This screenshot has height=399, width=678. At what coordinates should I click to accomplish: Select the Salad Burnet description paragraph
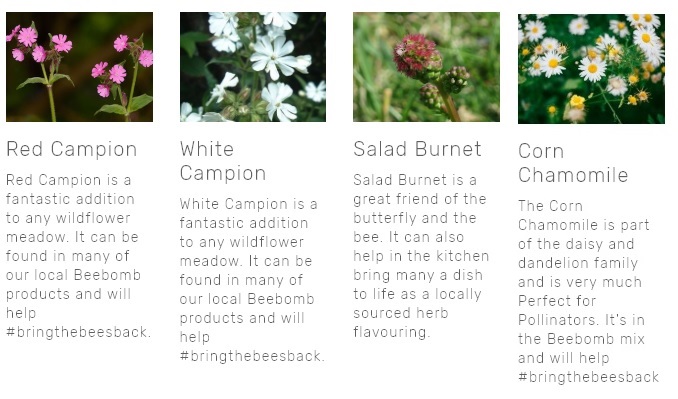coord(421,256)
